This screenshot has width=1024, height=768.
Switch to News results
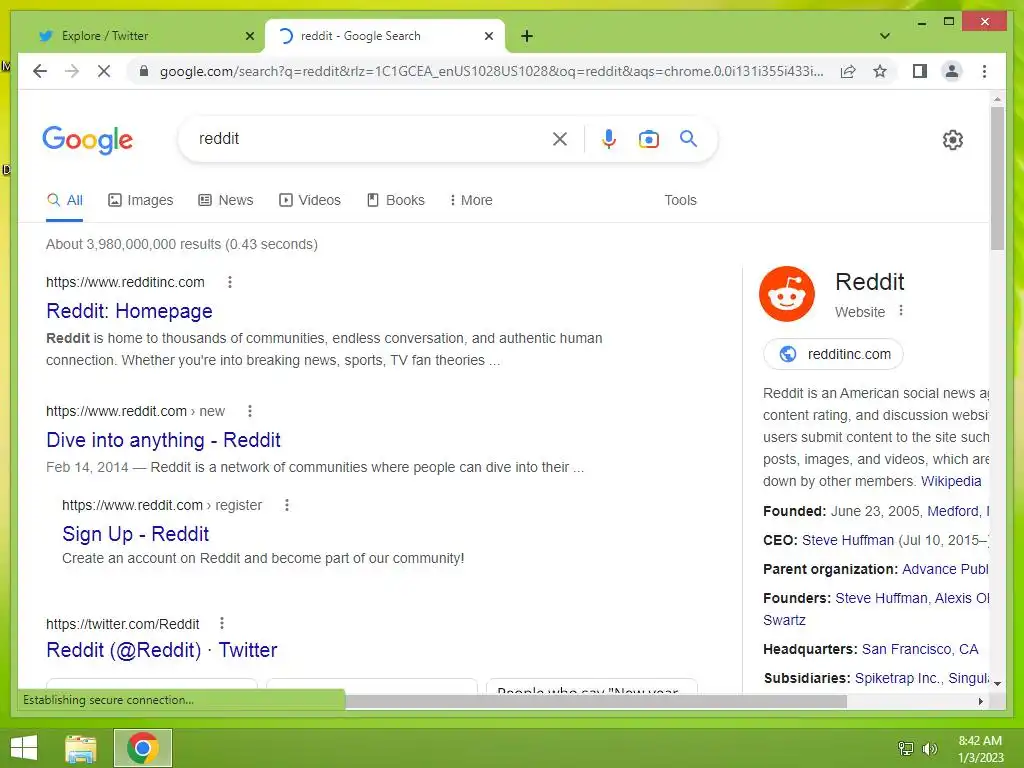pyautogui.click(x=226, y=200)
